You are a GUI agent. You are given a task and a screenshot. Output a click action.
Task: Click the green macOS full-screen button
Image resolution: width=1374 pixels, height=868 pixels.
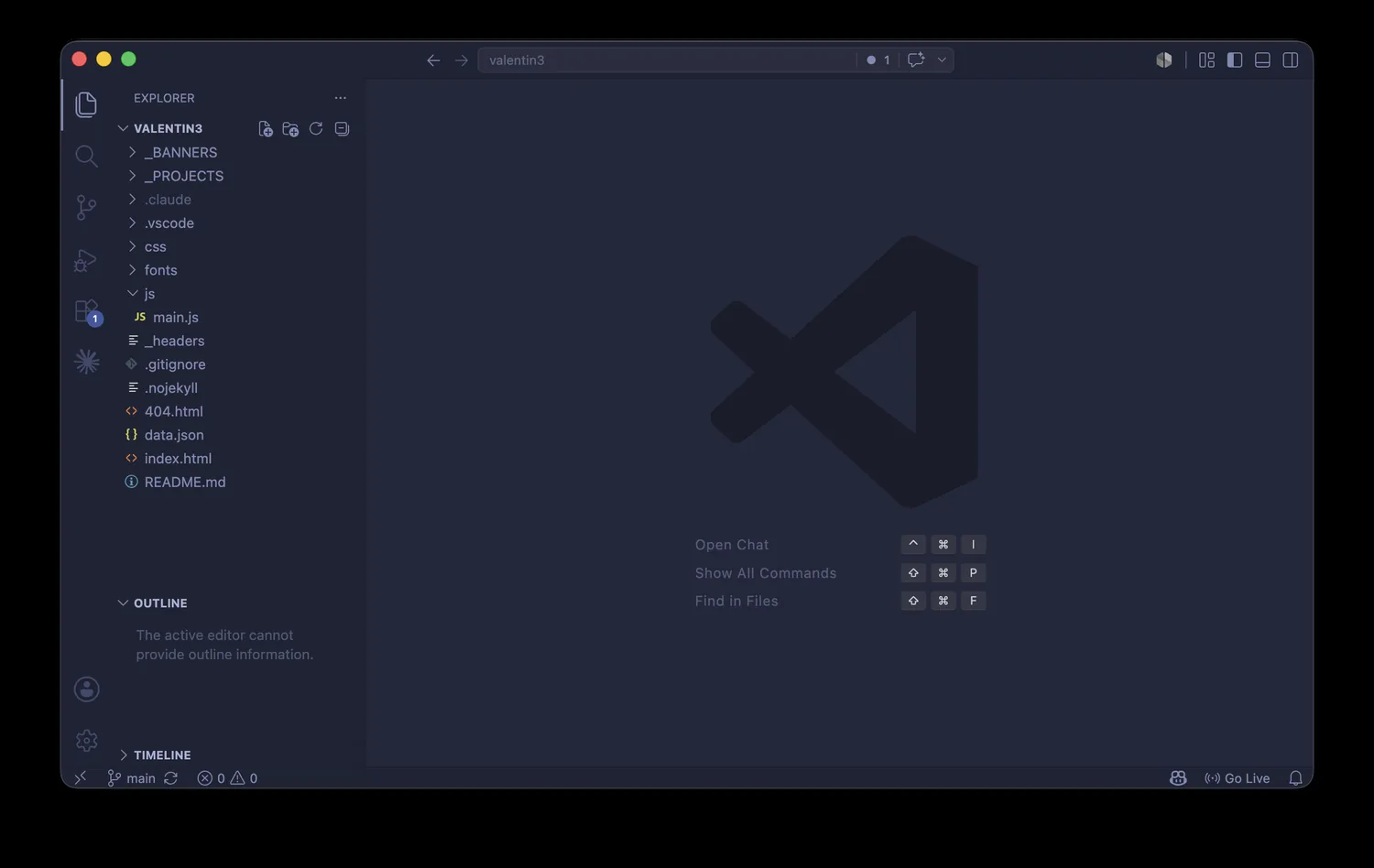click(x=129, y=60)
